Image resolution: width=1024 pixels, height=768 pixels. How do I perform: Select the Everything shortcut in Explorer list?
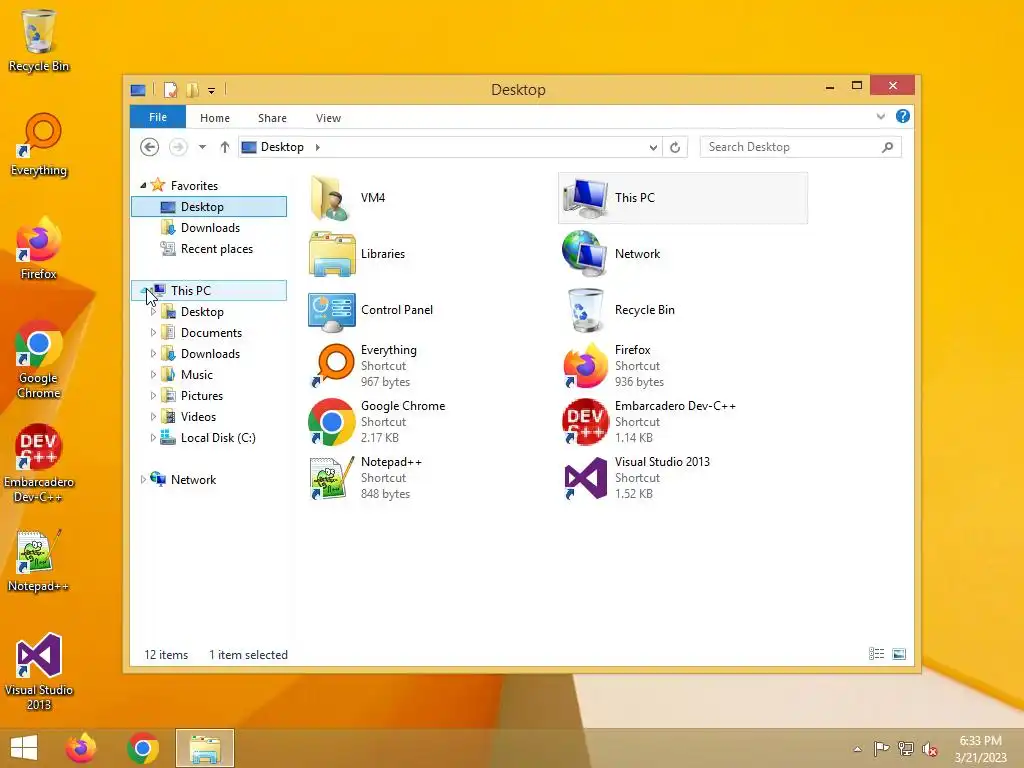(x=334, y=366)
